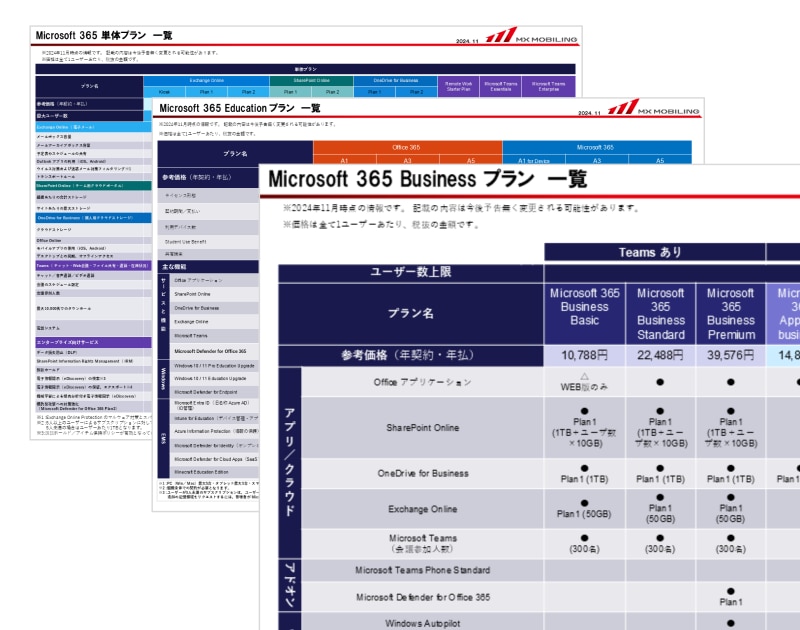Click the "Microsoft Teams Essentials" column header
Viewport: 800px width, 630px height.
tap(501, 86)
